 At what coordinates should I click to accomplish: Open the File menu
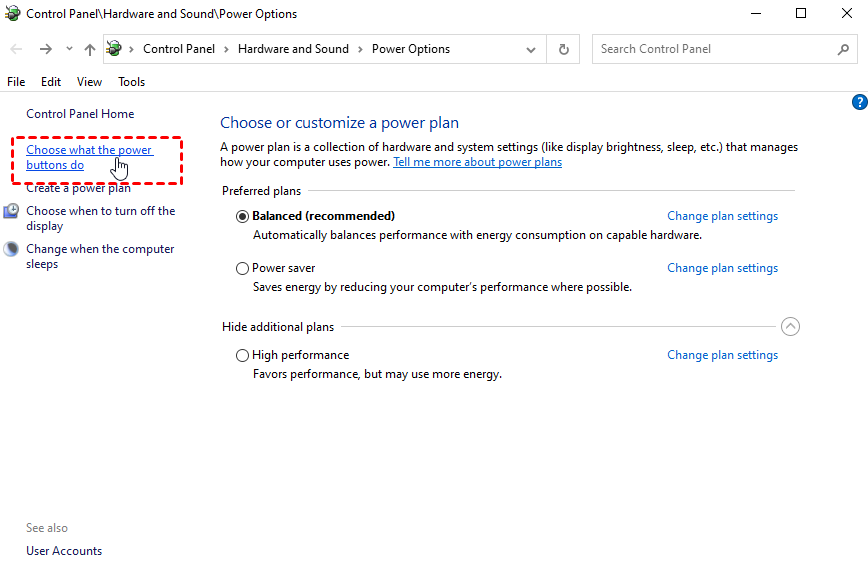16,82
